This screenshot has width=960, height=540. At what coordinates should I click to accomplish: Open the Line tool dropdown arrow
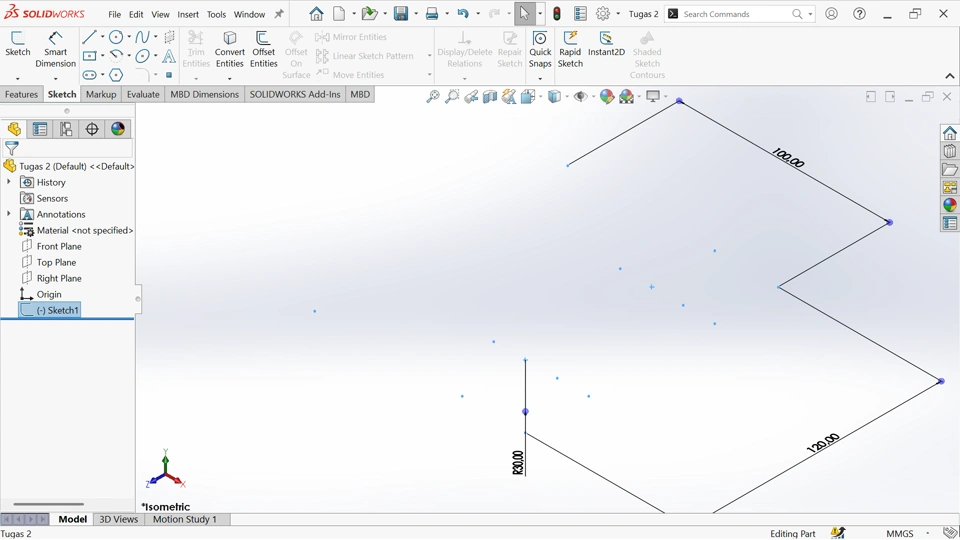coord(102,37)
